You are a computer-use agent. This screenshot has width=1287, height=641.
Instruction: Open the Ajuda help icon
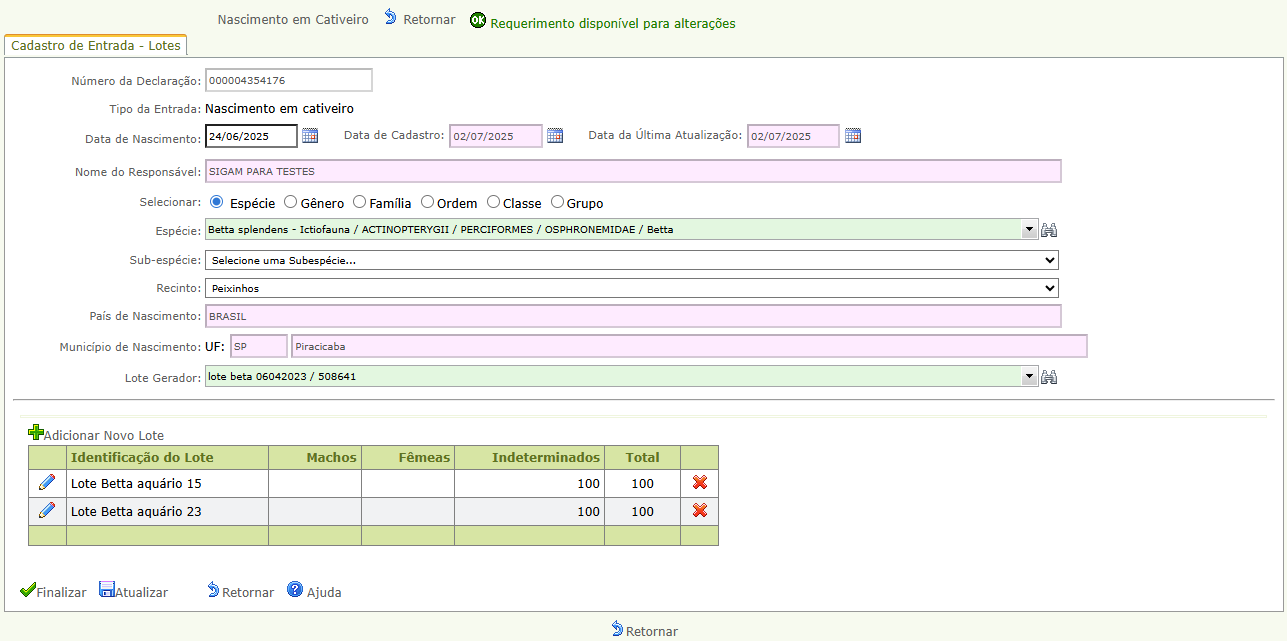(295, 590)
